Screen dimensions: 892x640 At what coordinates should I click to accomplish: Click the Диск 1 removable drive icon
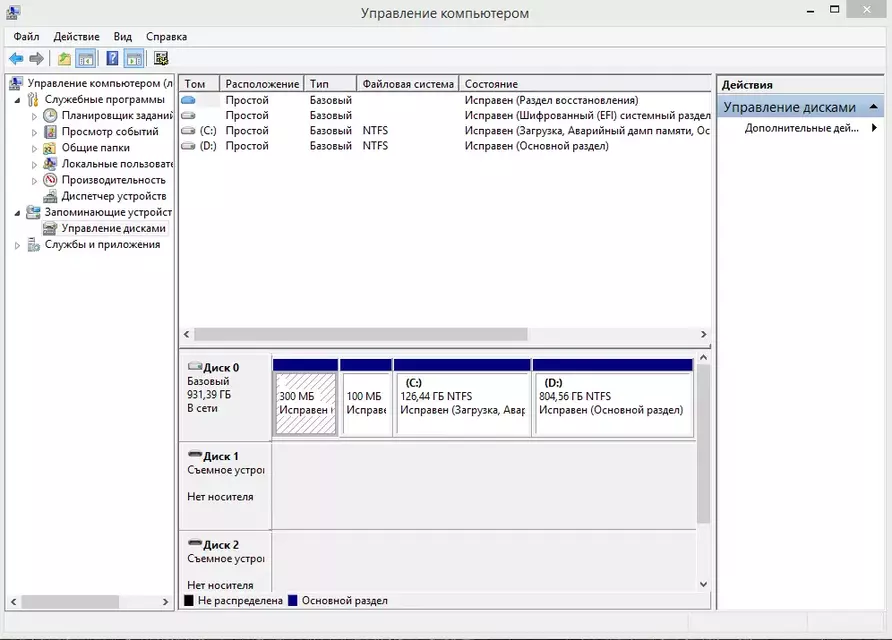195,455
